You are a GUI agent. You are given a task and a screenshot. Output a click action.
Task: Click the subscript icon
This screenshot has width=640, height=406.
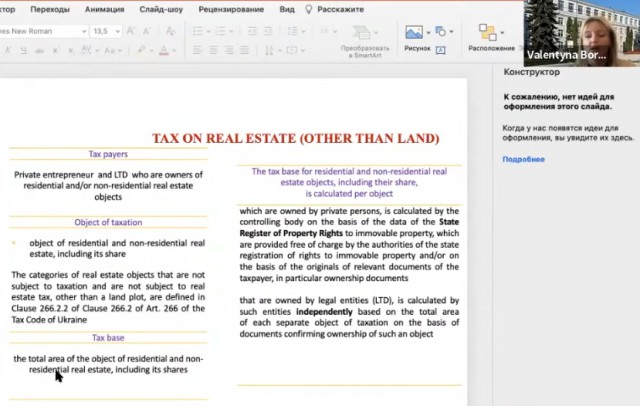[71, 51]
